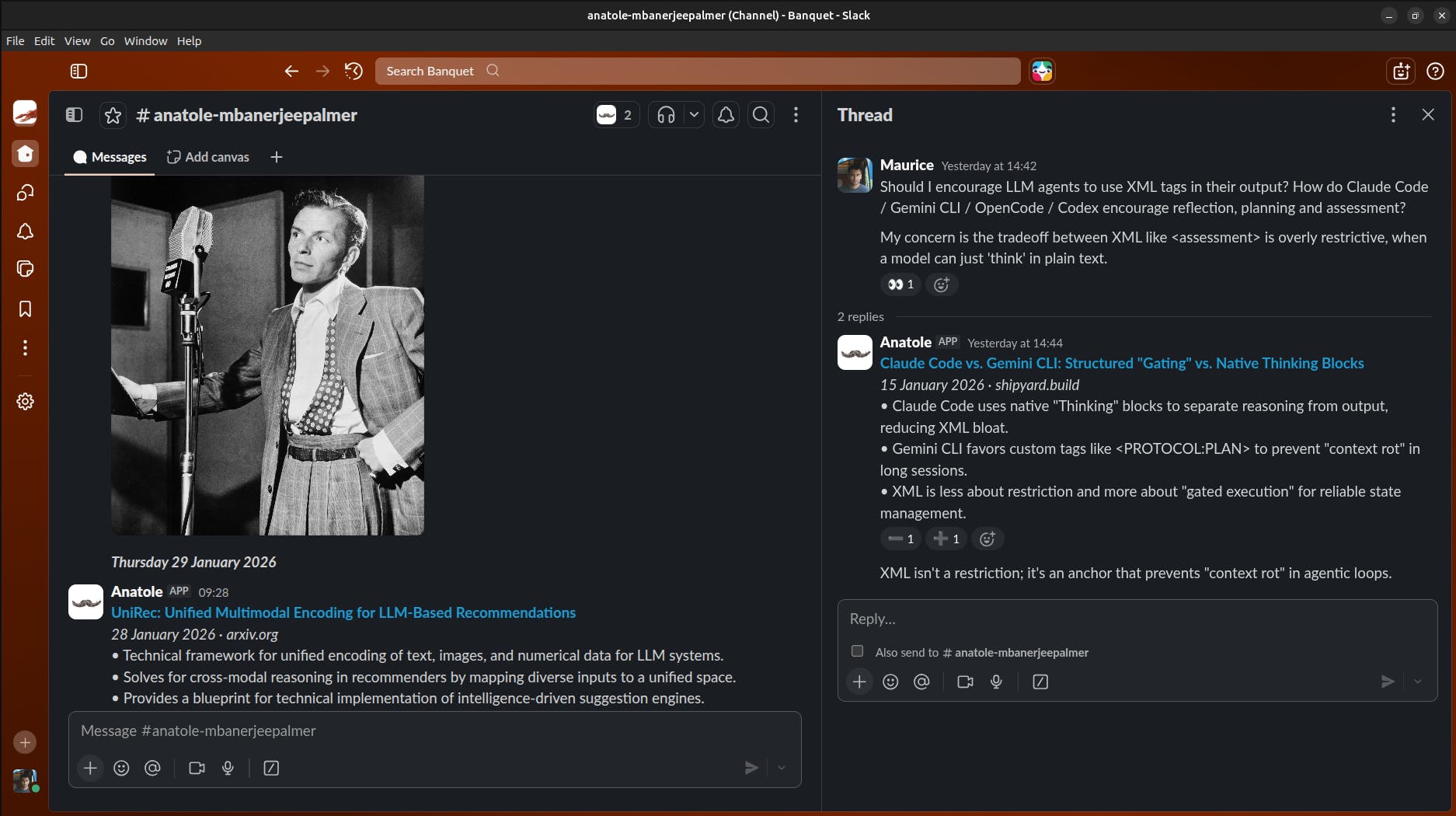Open the user profile avatar at bottom left

pyautogui.click(x=25, y=780)
